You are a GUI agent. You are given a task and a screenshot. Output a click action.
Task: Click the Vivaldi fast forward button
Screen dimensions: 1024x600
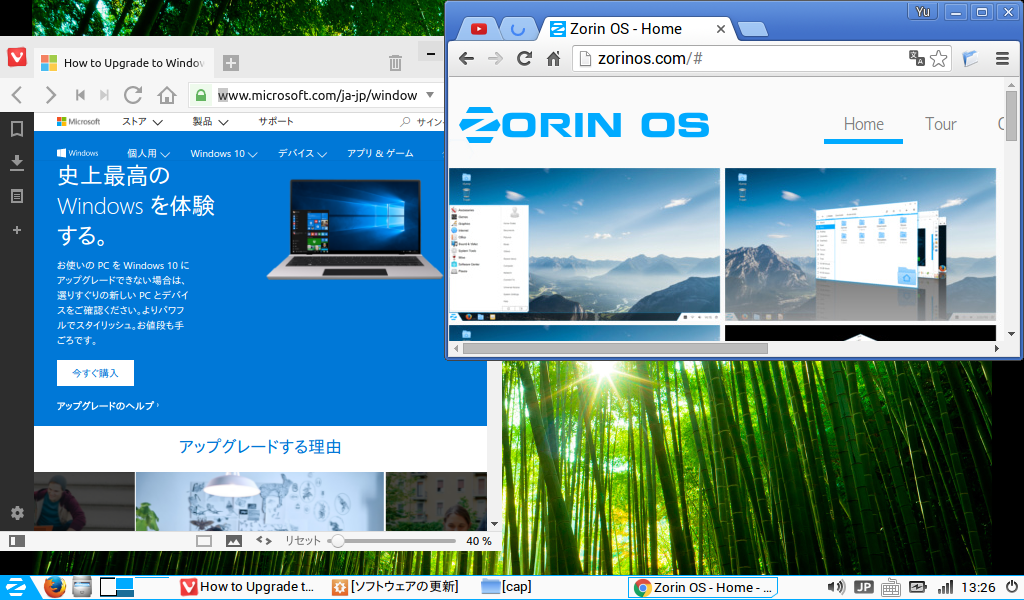[x=104, y=95]
